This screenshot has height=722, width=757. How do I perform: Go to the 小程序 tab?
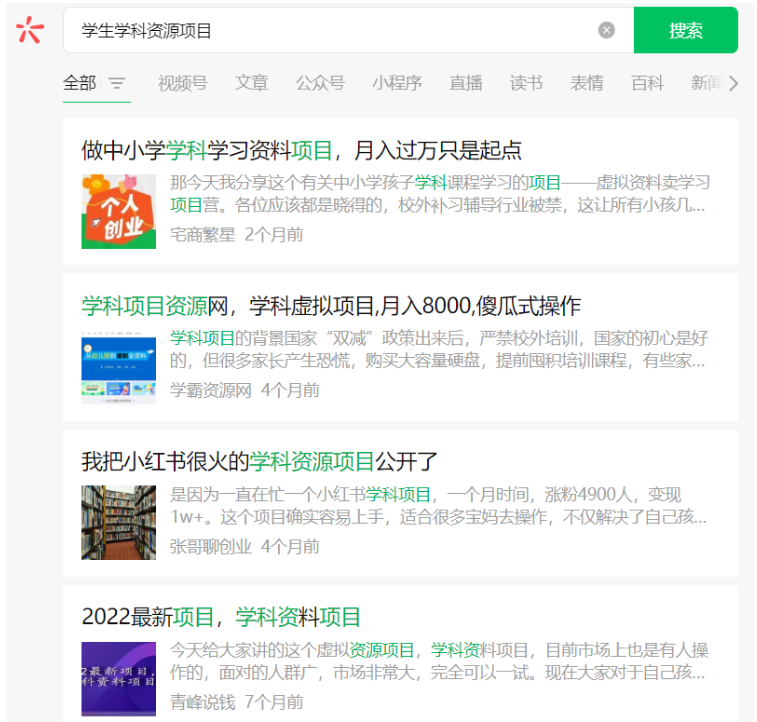397,83
